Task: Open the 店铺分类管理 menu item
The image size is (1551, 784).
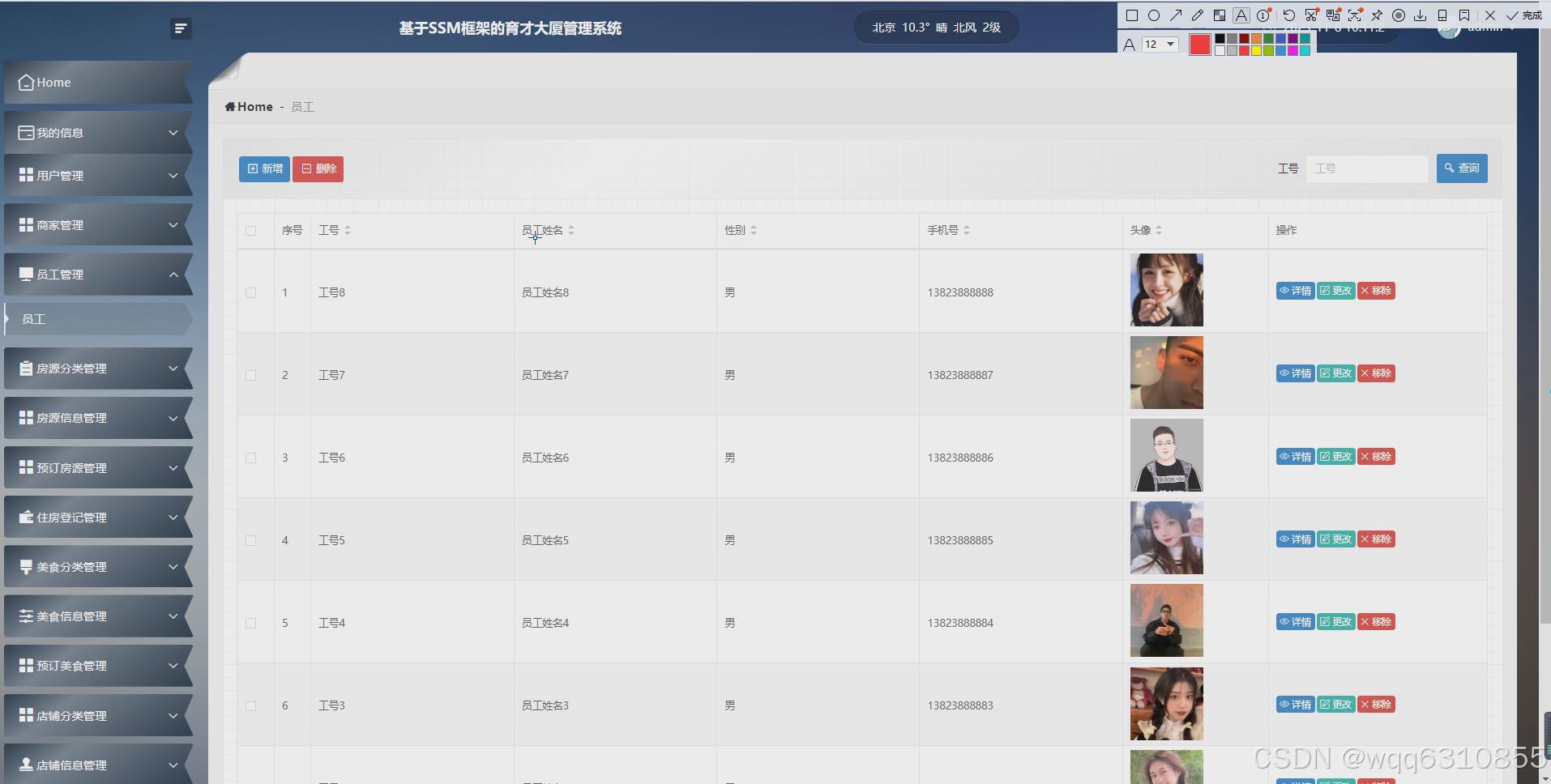Action: pos(97,716)
